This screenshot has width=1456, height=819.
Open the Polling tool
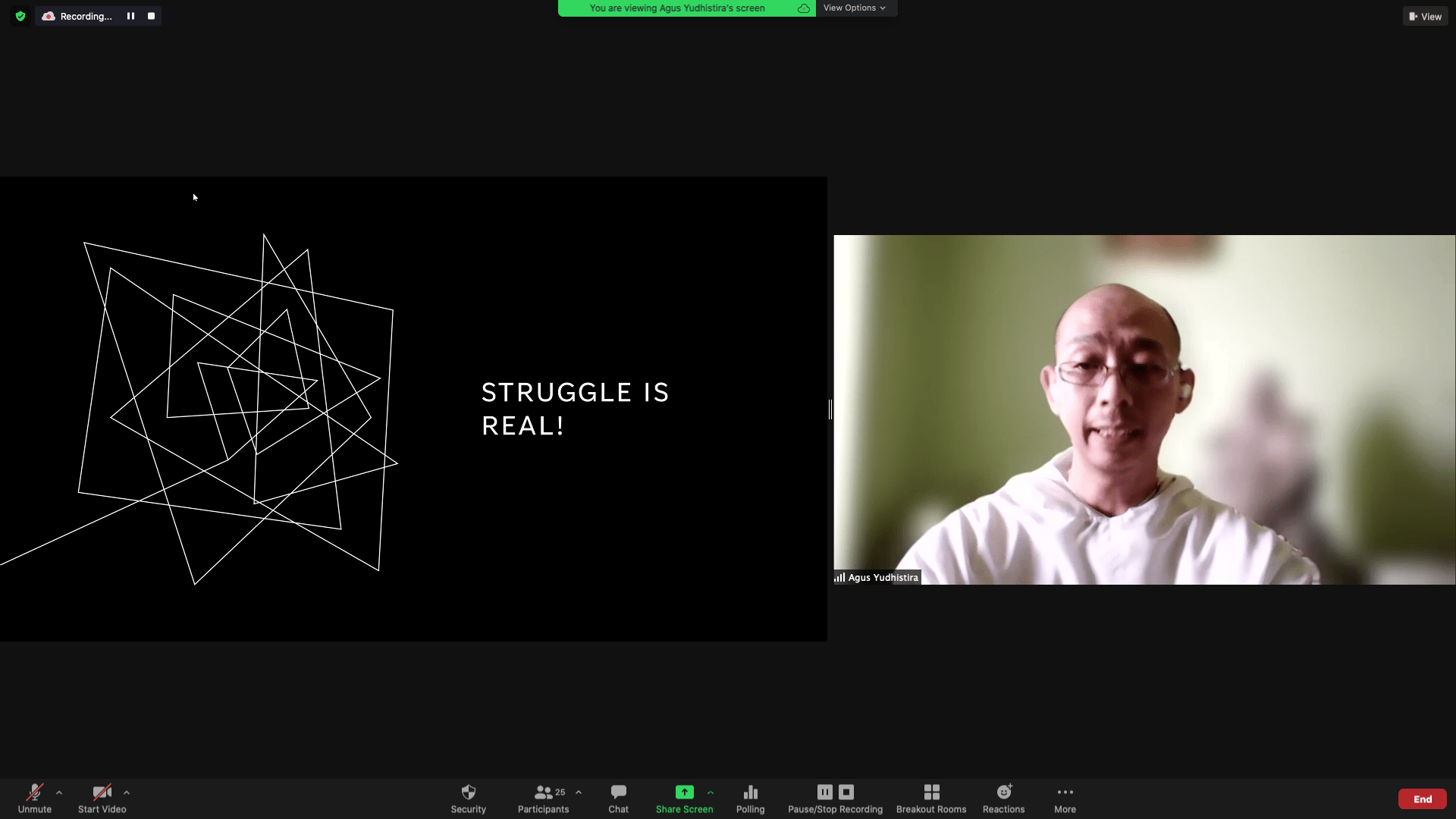(750, 798)
